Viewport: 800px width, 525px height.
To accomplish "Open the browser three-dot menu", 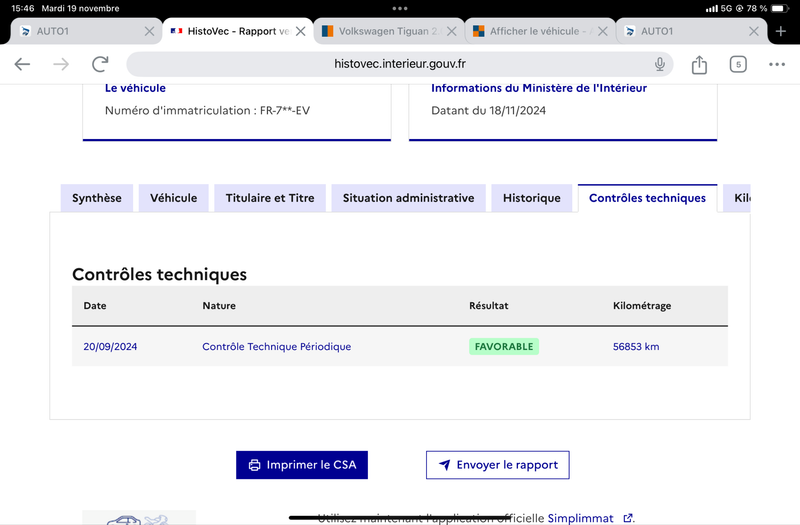I will [777, 64].
